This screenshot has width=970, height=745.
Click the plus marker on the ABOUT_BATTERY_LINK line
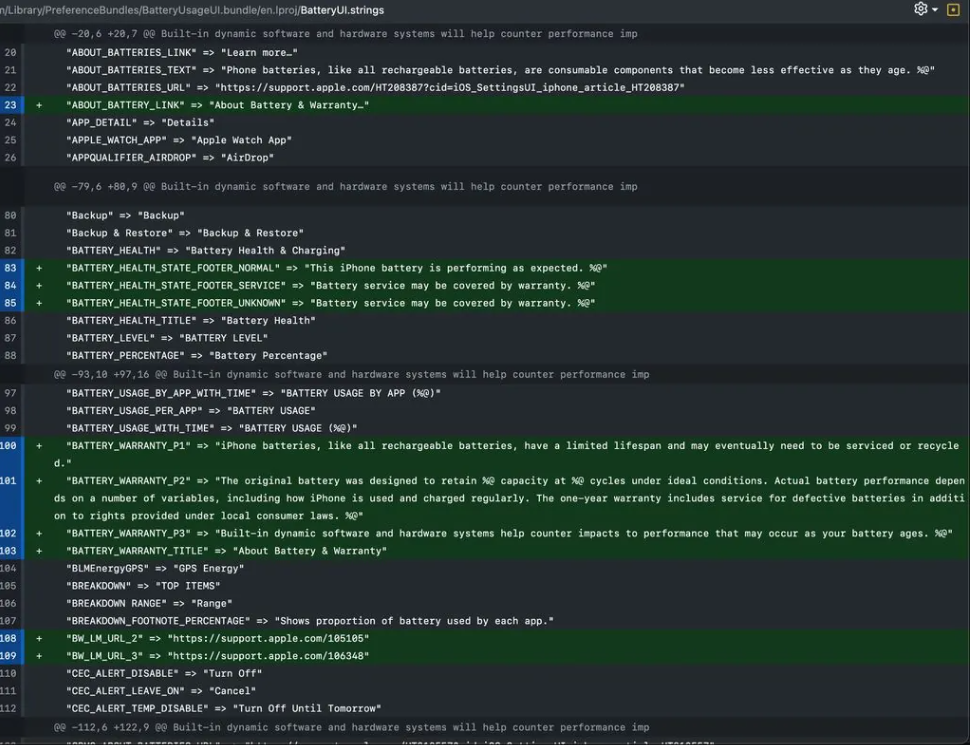(x=39, y=105)
